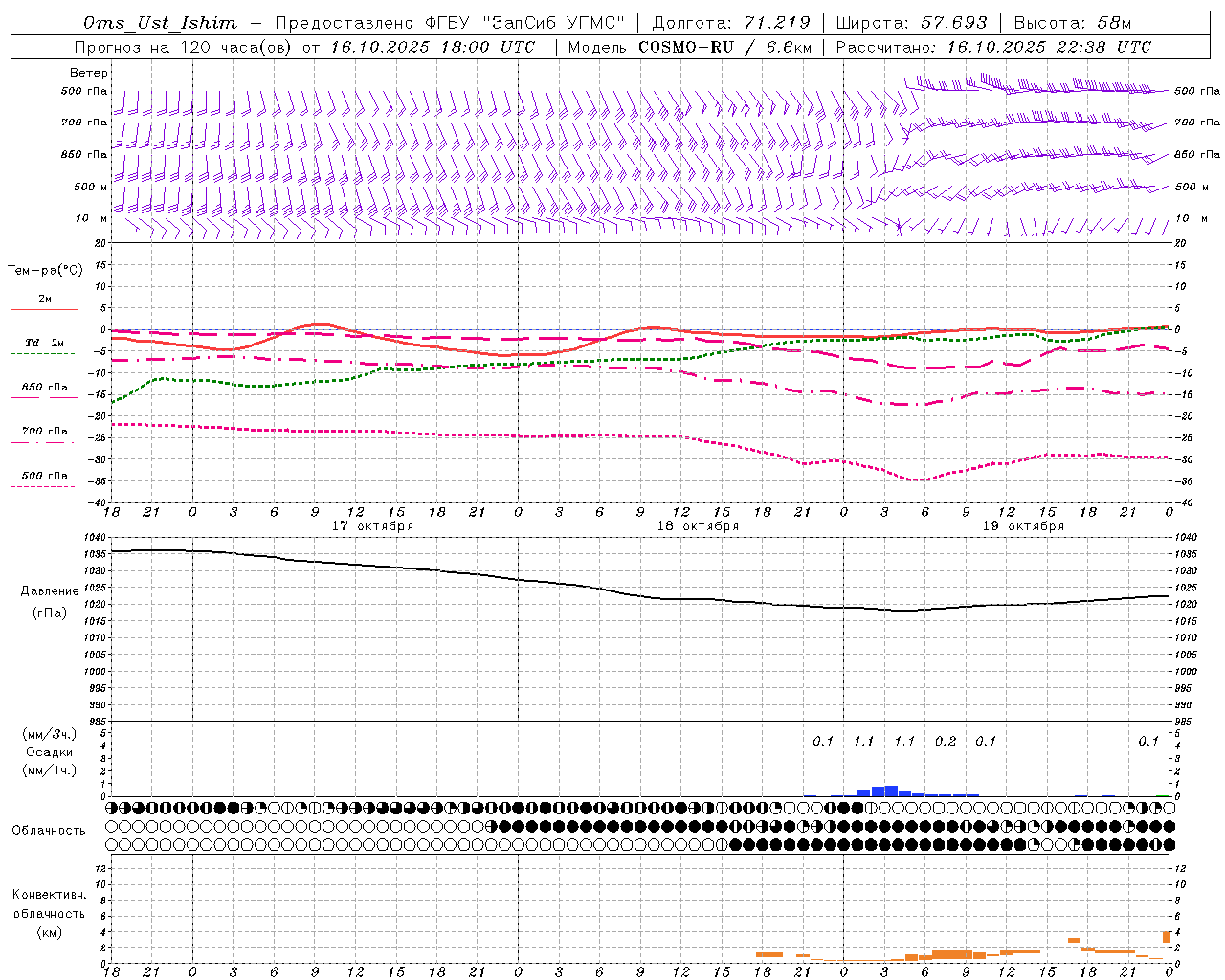Click the line sample under the 500 гПа legend entry

tap(43, 486)
